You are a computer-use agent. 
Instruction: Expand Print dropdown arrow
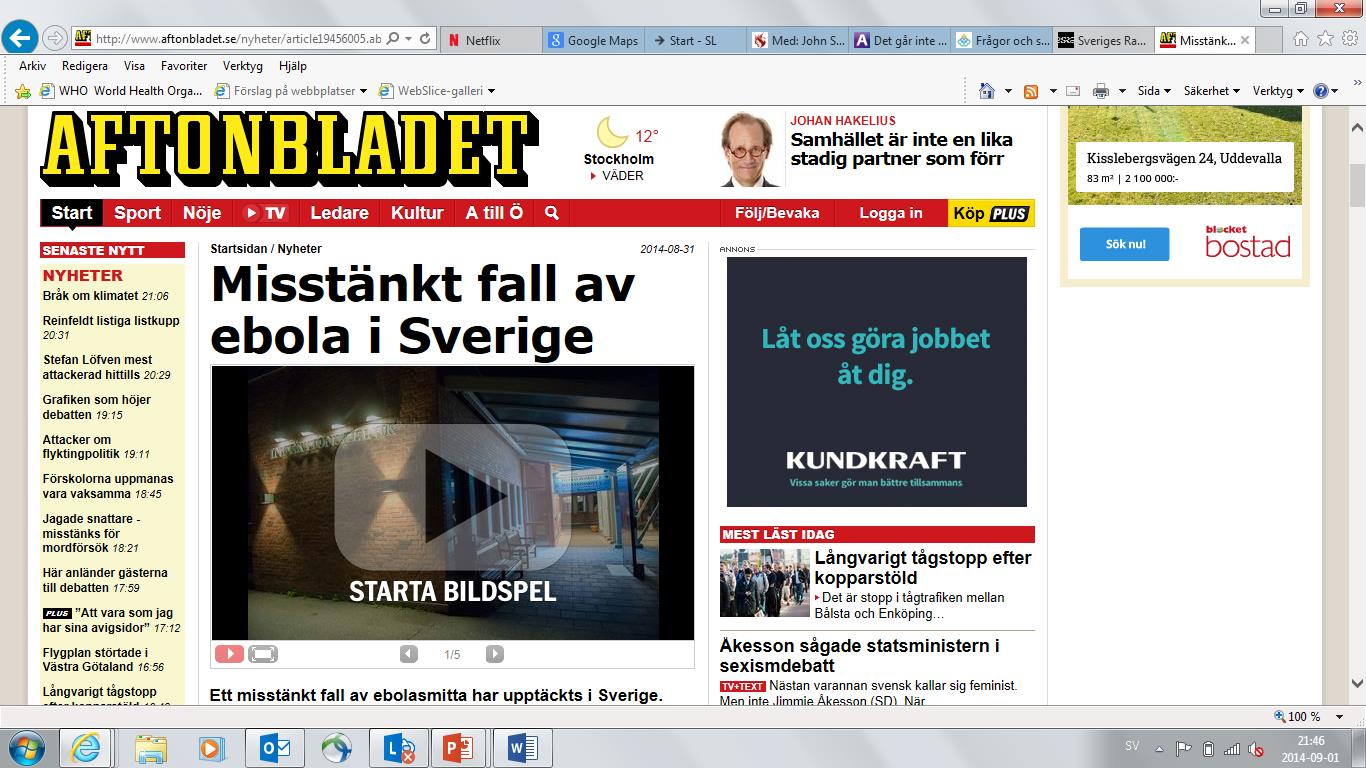(x=1122, y=91)
